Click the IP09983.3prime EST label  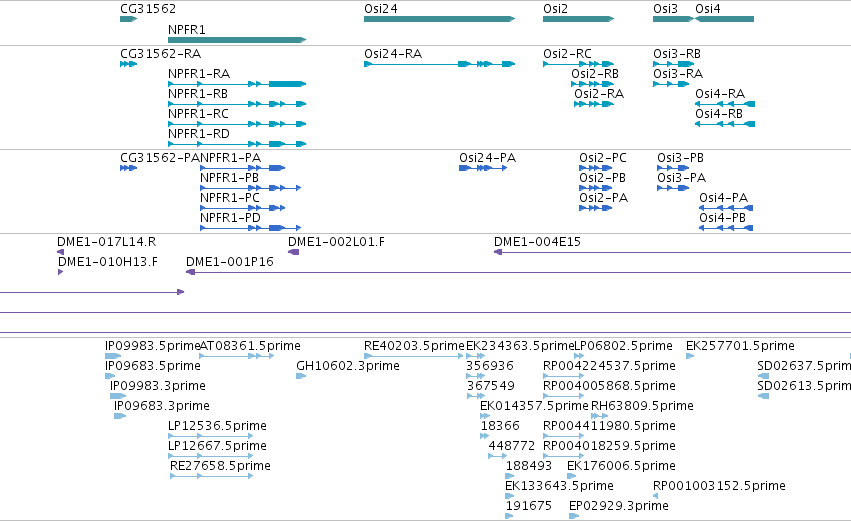tap(158, 386)
